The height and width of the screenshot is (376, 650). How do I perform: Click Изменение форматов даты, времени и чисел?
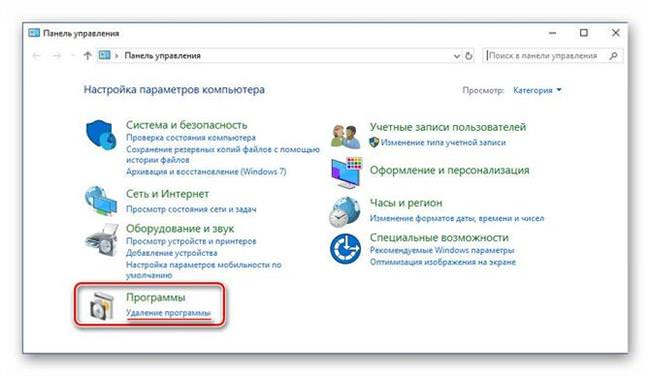point(457,218)
